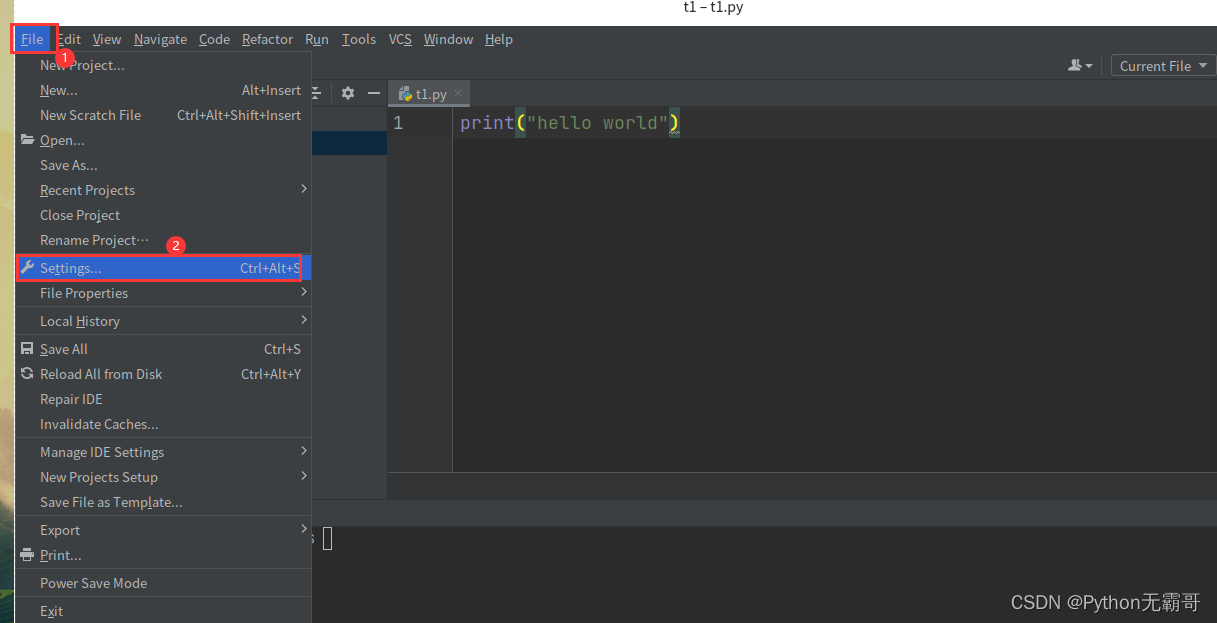Click the Reload All refresh icon

[27, 374]
